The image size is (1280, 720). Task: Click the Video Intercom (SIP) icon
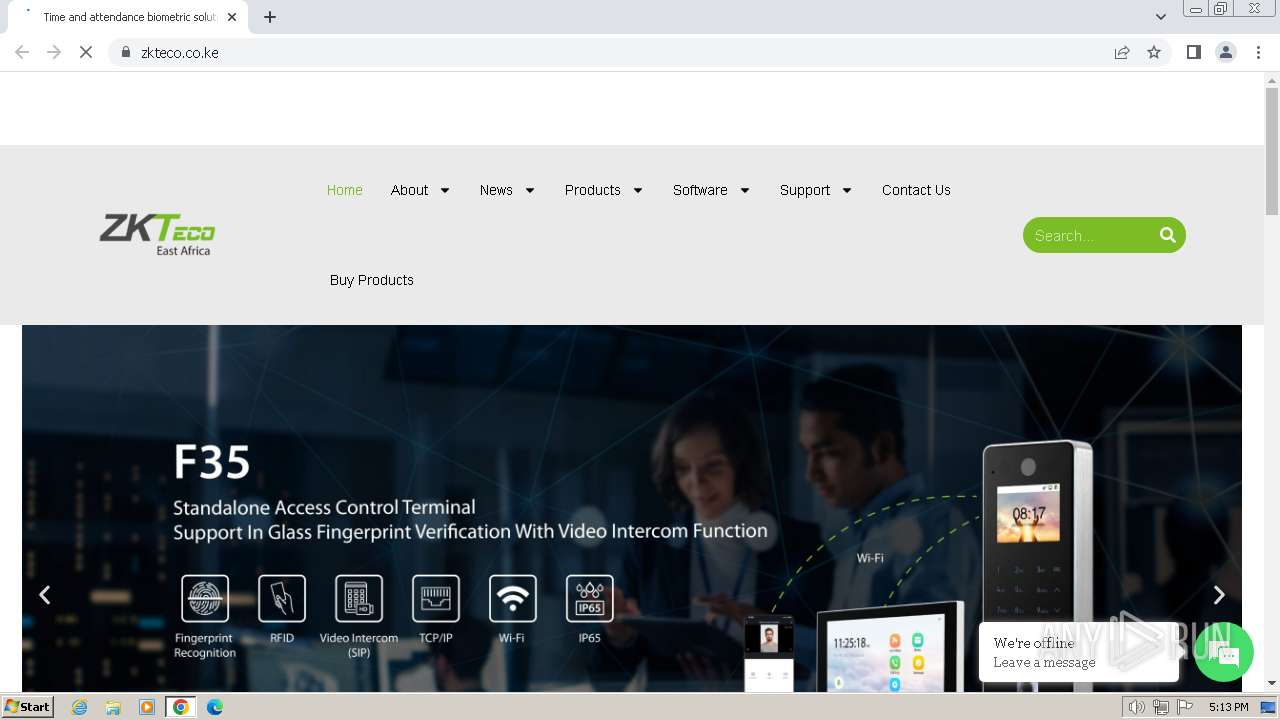click(x=359, y=598)
